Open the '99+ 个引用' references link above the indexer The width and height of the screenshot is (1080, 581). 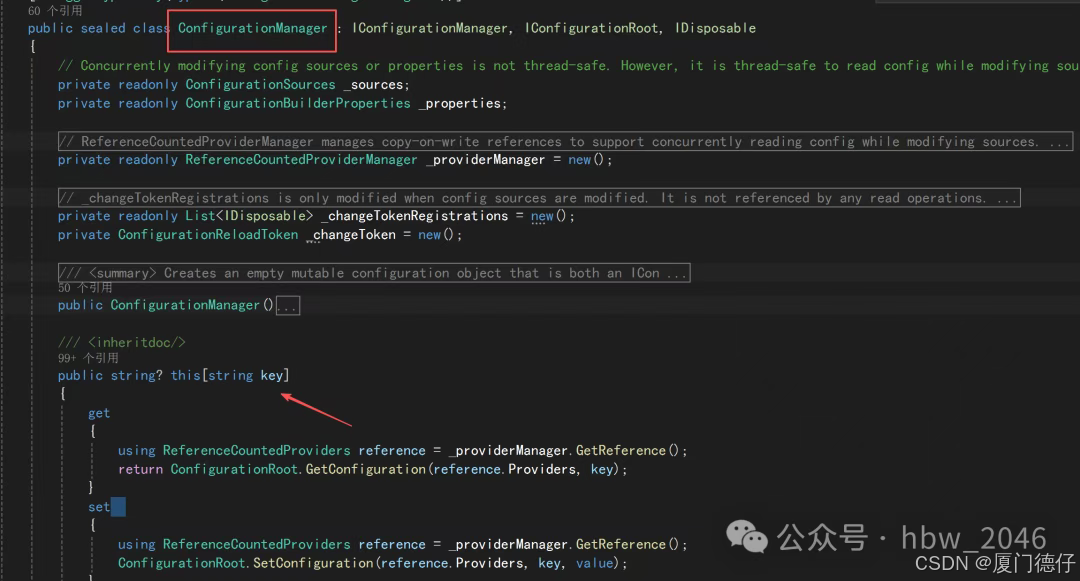88,358
